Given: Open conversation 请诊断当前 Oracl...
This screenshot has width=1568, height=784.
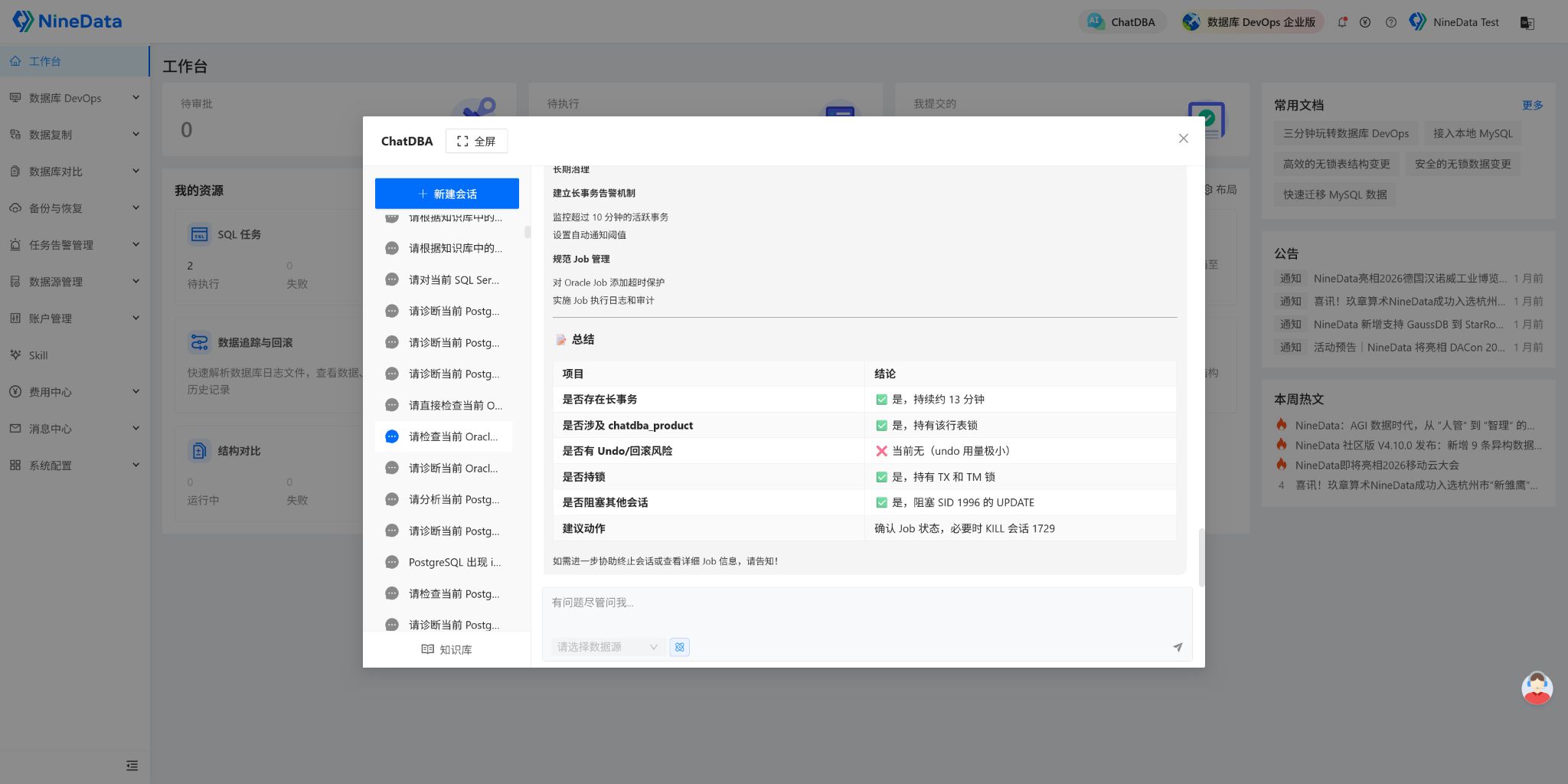Looking at the screenshot, I should pos(445,468).
